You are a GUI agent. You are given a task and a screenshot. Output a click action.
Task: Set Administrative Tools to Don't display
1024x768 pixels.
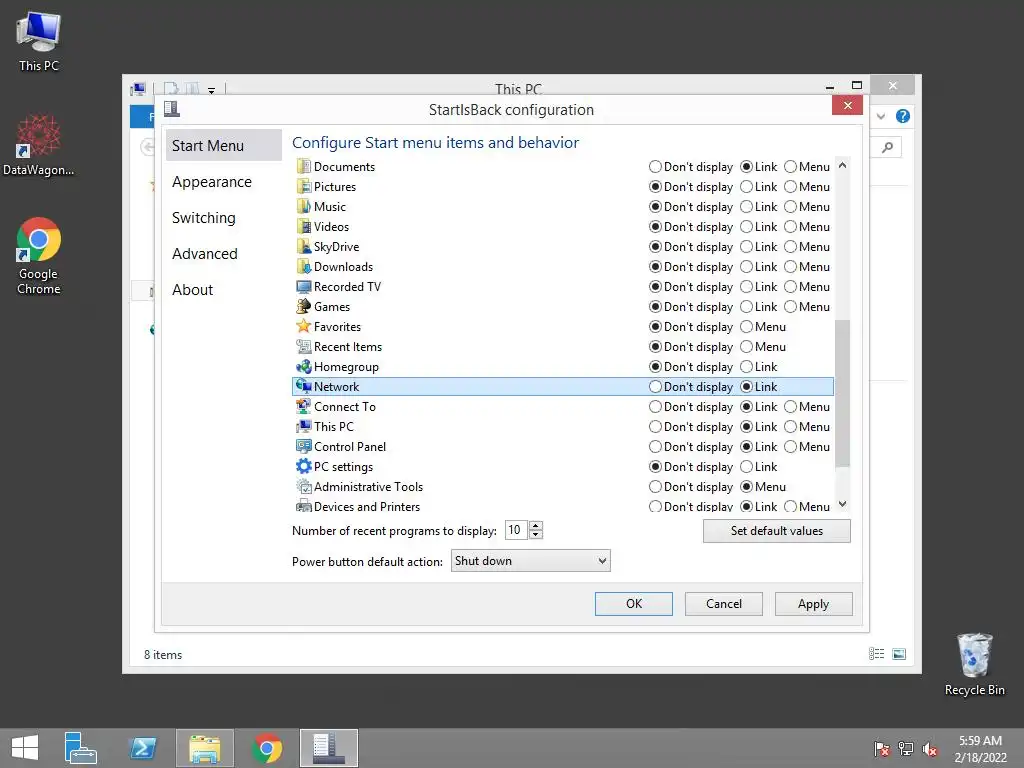pyautogui.click(x=655, y=487)
